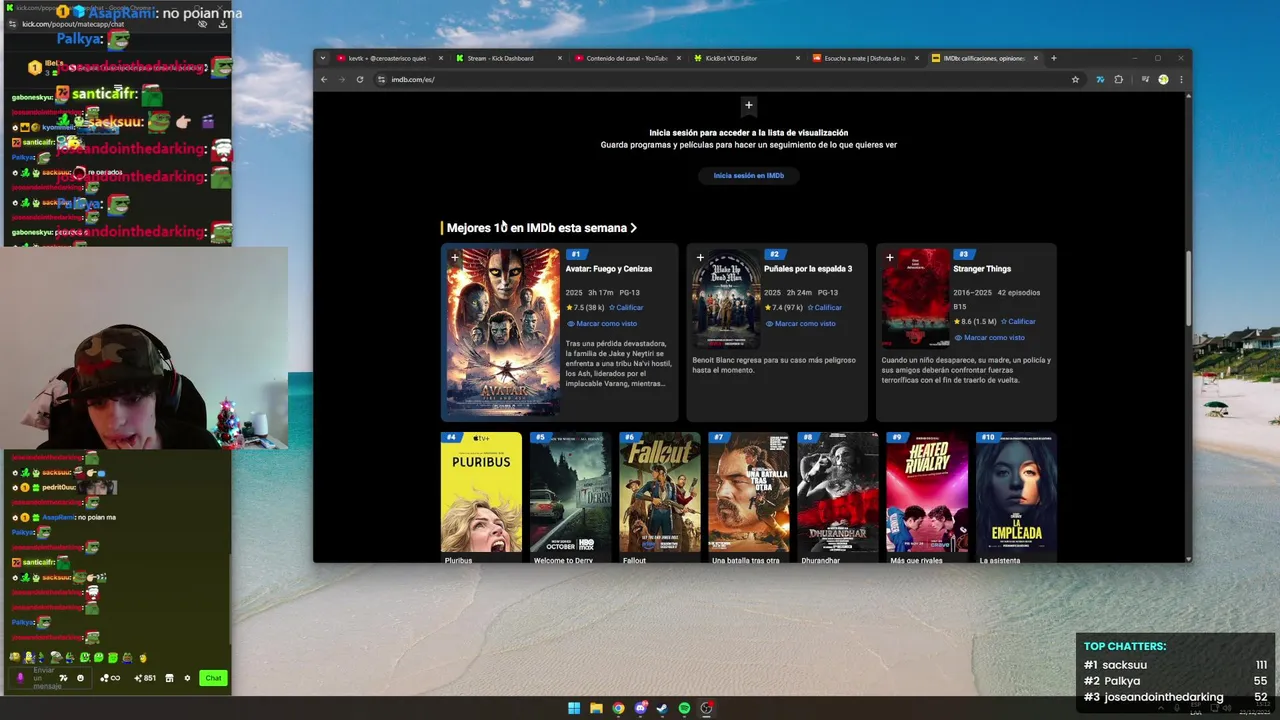This screenshot has width=1280, height=720.
Task: Rate Avatar: Fuego y Cenizas with Calificar
Action: (x=626, y=308)
